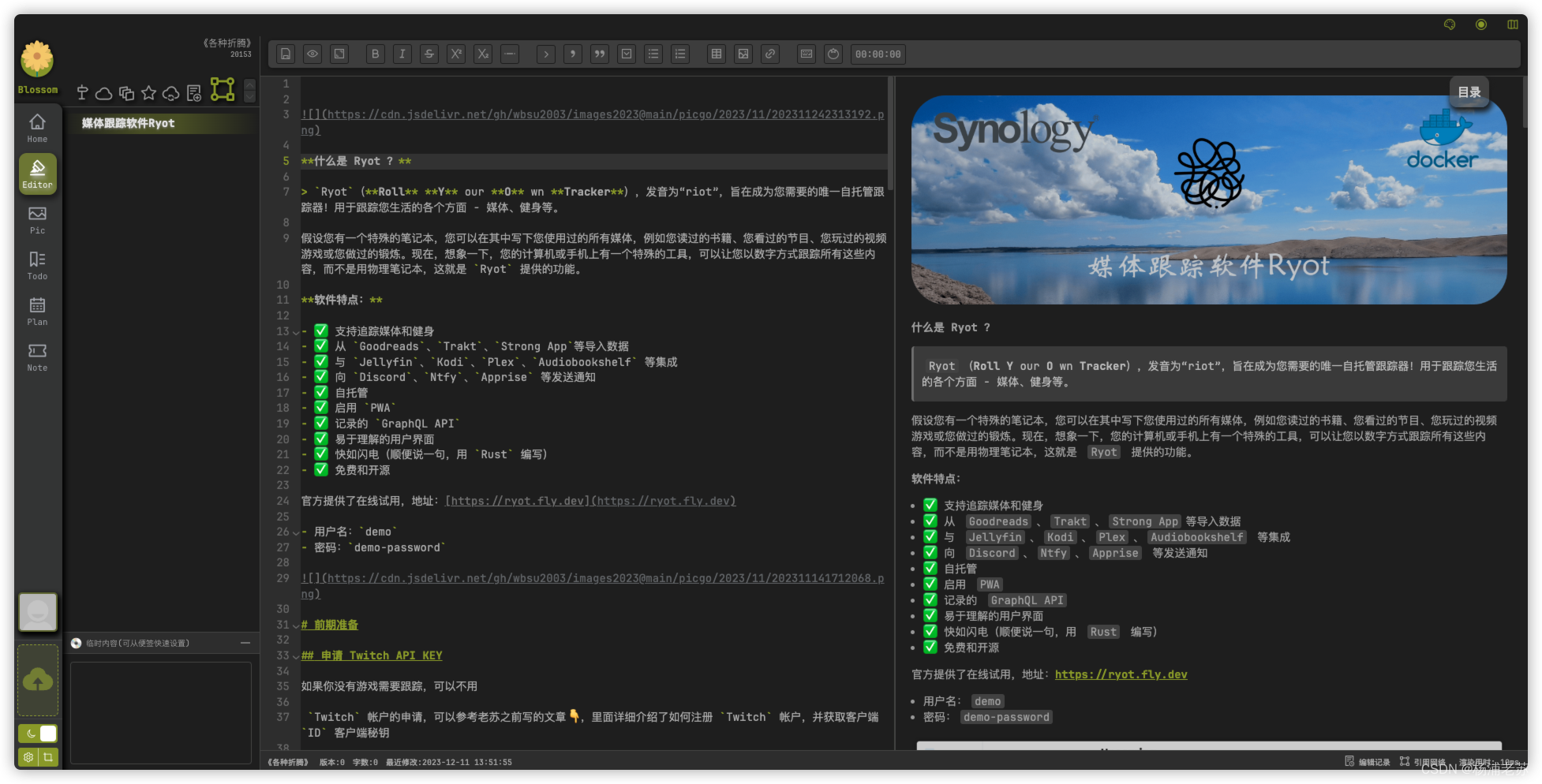Insert a task checkbox list item
The height and width of the screenshot is (784, 1542).
pyautogui.click(x=627, y=54)
